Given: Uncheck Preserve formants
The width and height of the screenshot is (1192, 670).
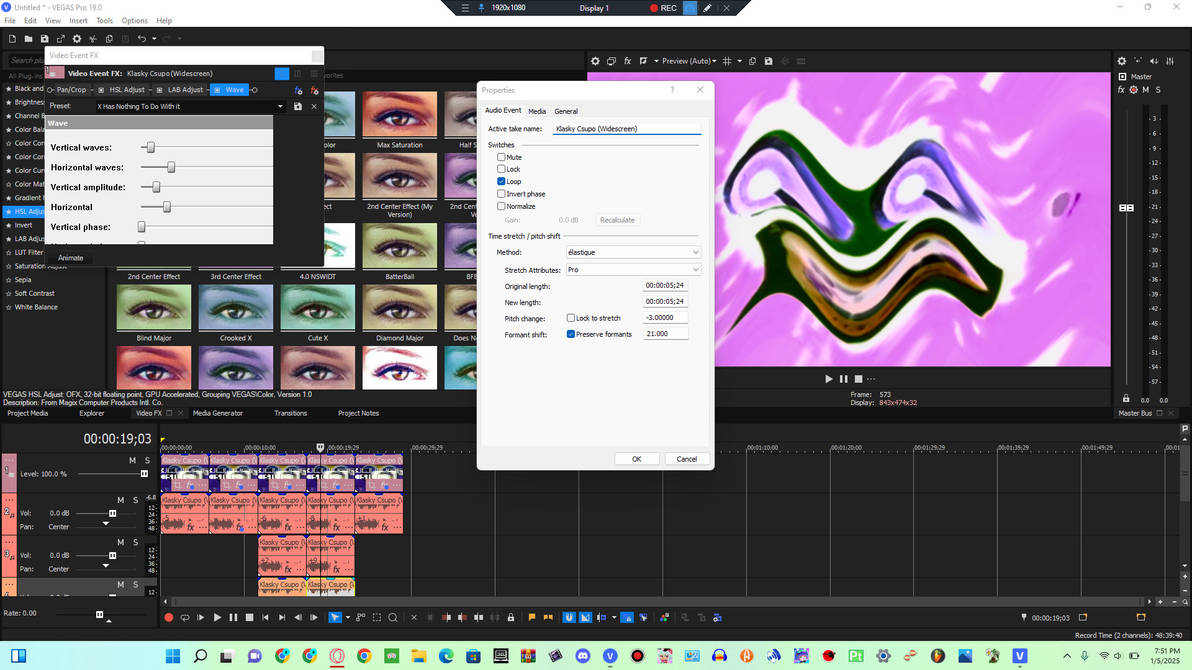Looking at the screenshot, I should [570, 334].
